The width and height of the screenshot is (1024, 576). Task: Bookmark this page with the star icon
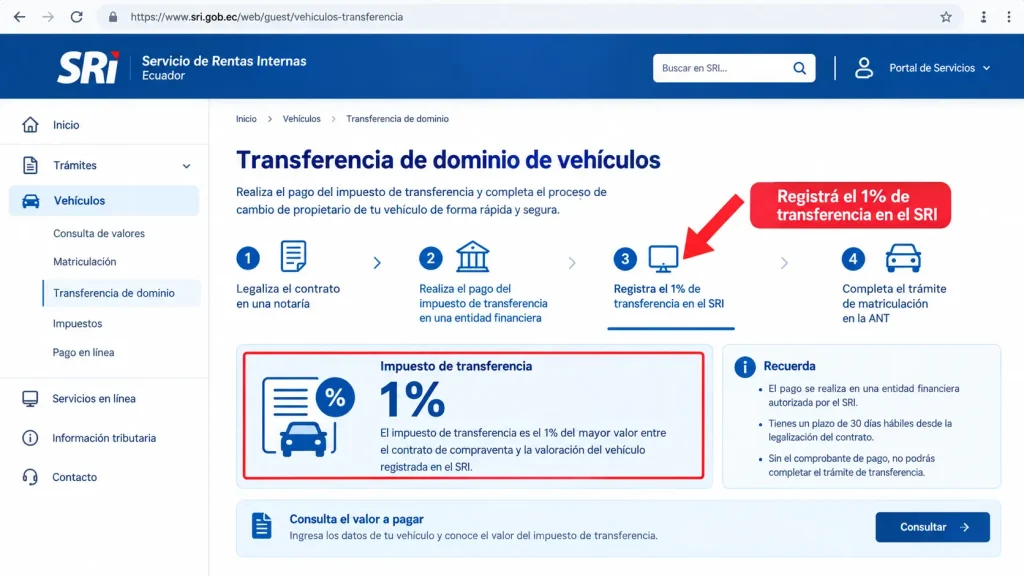tap(946, 17)
